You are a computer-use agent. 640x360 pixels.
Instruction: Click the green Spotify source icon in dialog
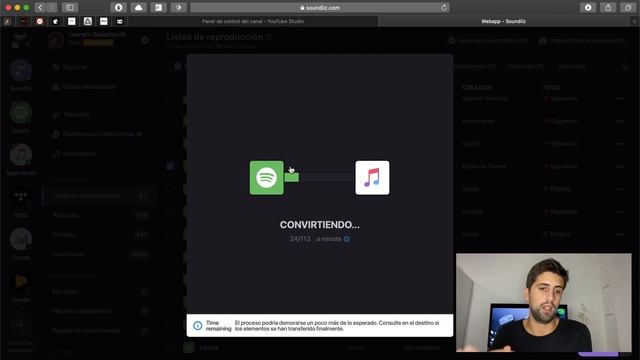tap(267, 178)
